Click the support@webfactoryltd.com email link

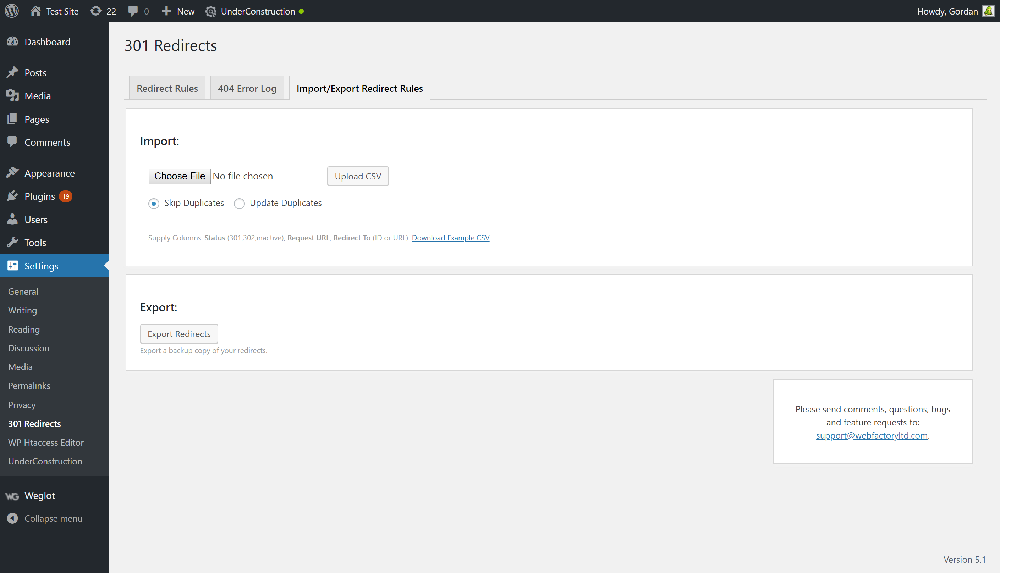[x=872, y=435]
